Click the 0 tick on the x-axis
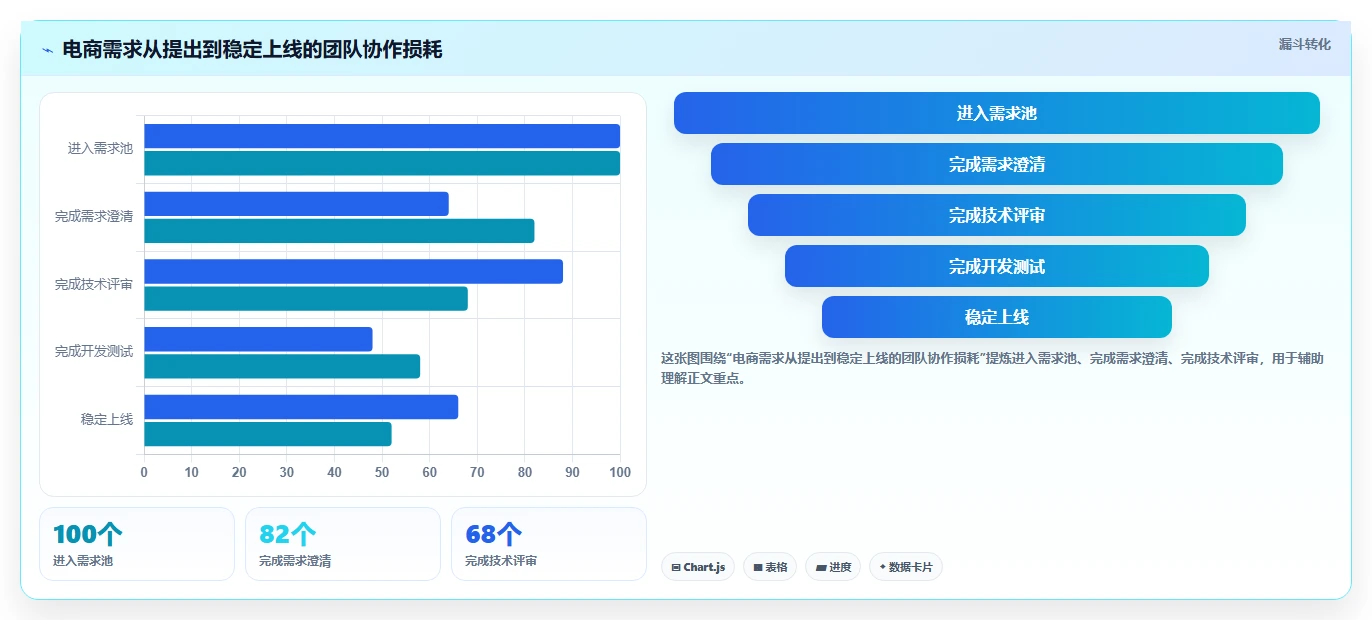Screen dimensions: 1372x620 [144, 472]
